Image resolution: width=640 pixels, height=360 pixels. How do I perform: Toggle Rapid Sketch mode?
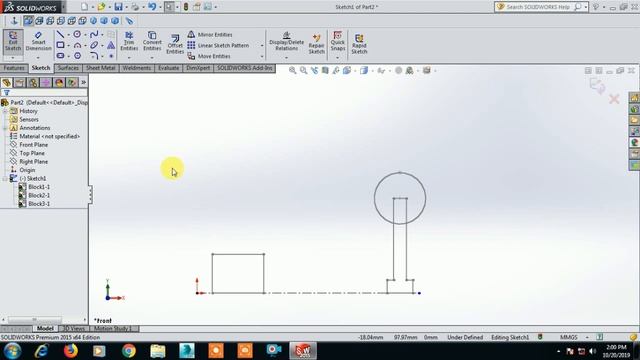pyautogui.click(x=359, y=44)
